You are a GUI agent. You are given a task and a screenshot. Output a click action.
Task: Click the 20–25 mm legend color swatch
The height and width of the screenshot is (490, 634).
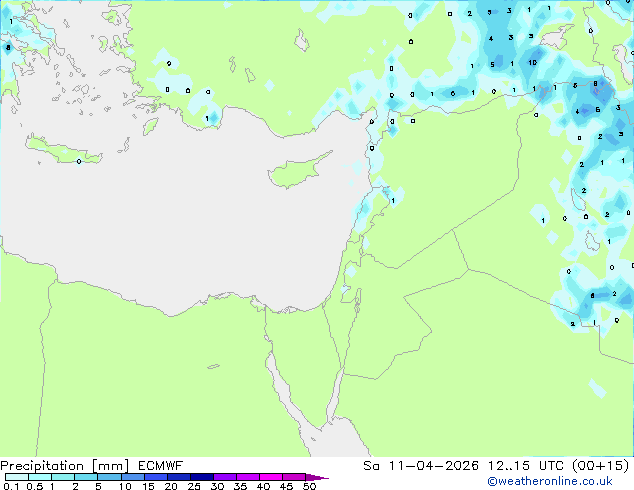click(x=178, y=477)
